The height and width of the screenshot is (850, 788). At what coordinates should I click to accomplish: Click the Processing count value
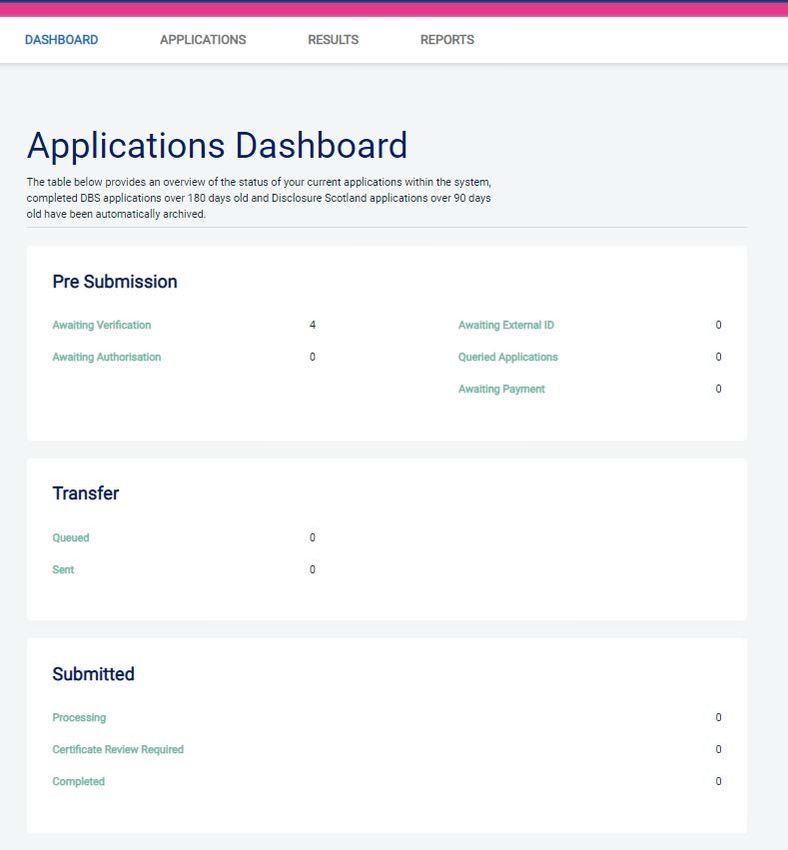point(719,717)
